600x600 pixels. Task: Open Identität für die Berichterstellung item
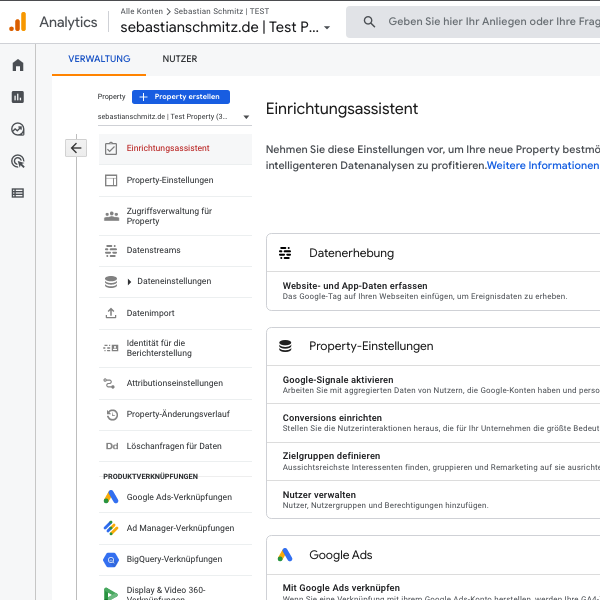[175, 348]
